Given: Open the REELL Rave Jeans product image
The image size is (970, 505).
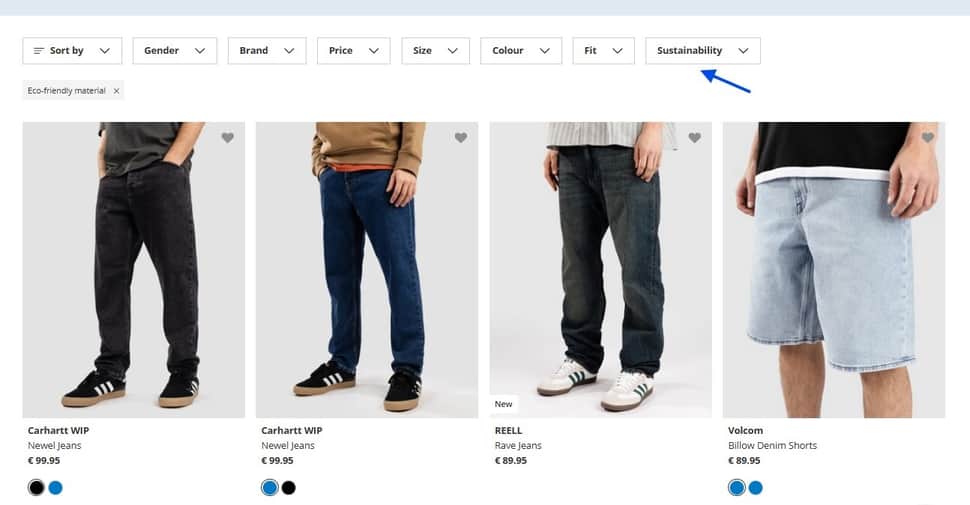Looking at the screenshot, I should point(601,270).
